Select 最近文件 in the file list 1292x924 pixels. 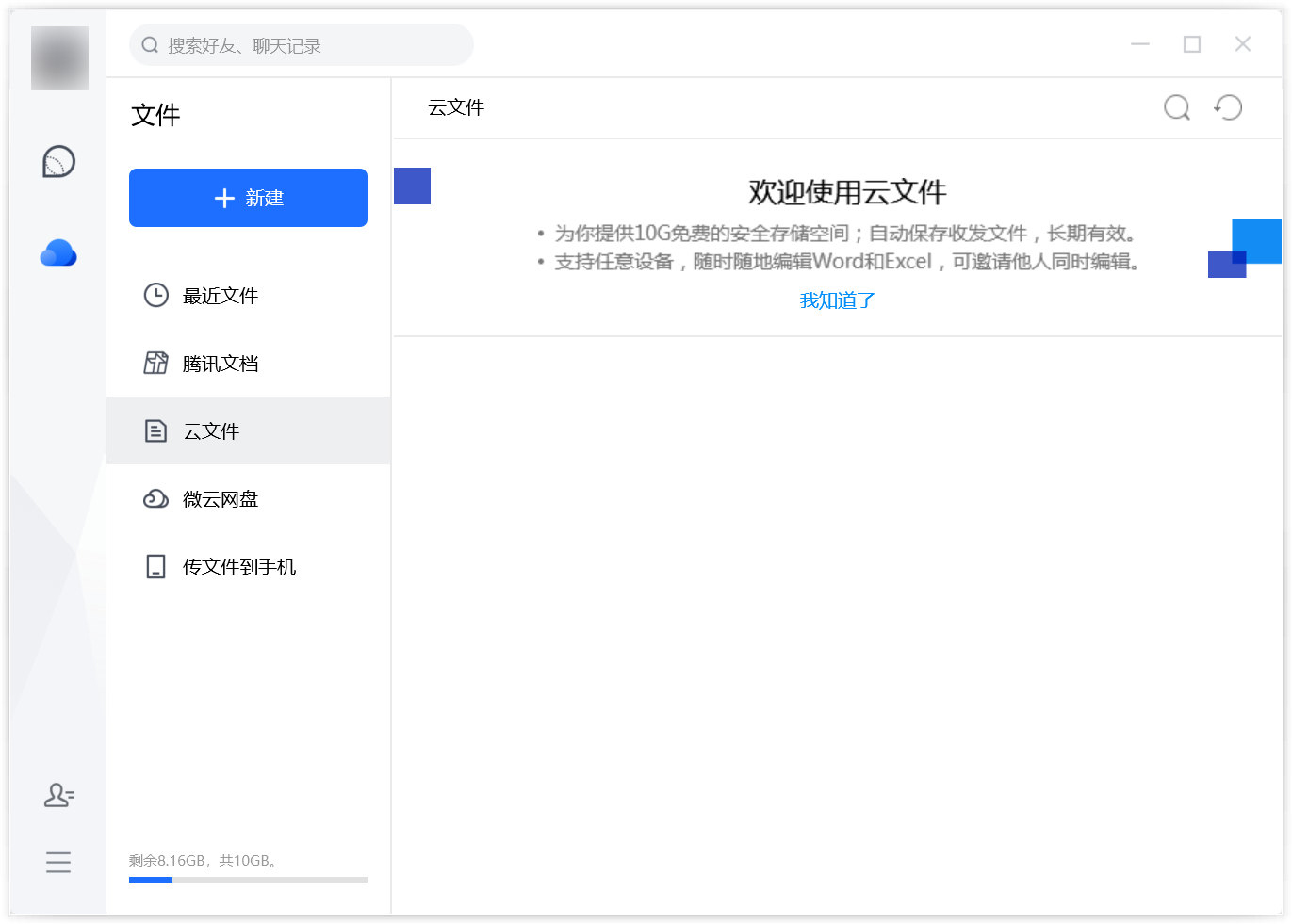point(221,296)
